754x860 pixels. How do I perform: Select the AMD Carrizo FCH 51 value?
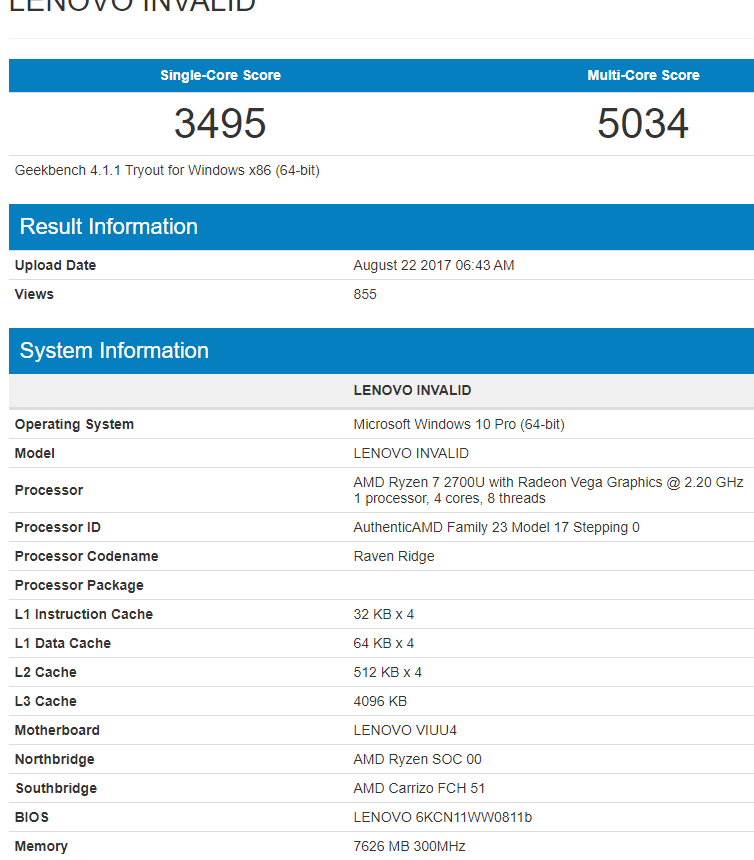tap(419, 789)
